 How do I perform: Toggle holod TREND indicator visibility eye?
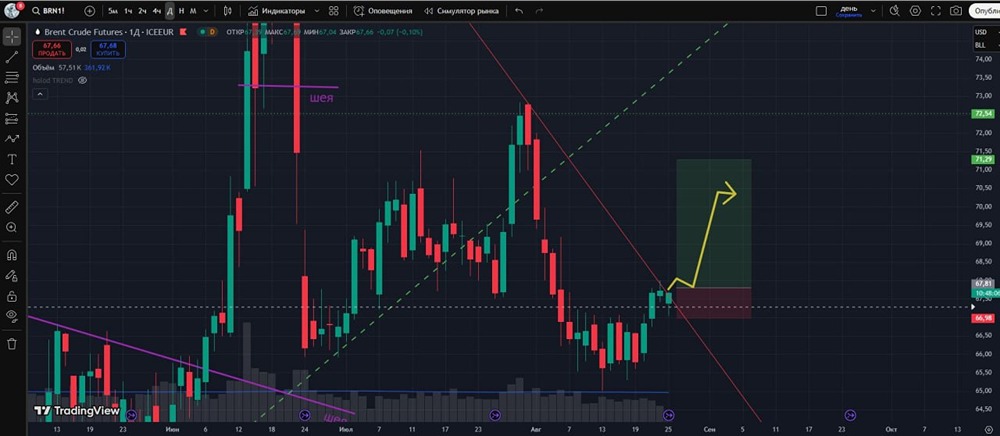pyautogui.click(x=82, y=80)
